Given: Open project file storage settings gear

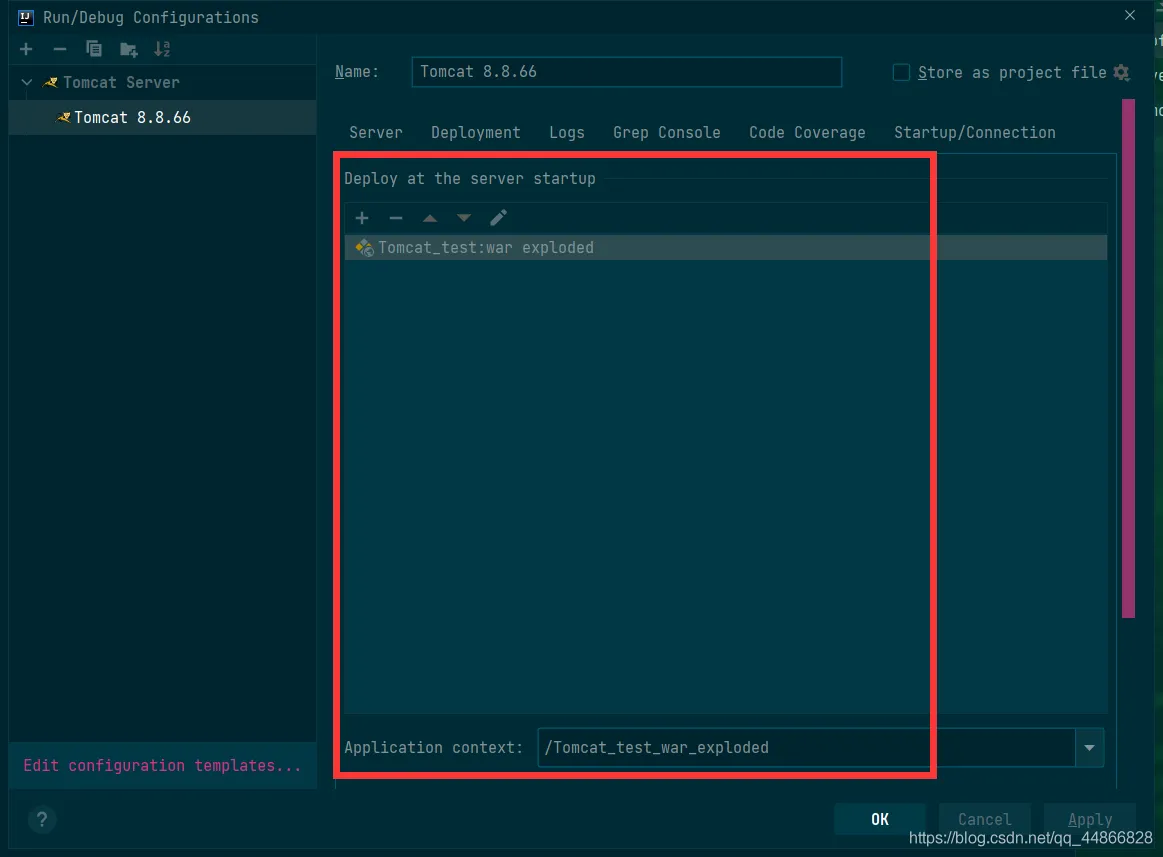Looking at the screenshot, I should (1121, 73).
